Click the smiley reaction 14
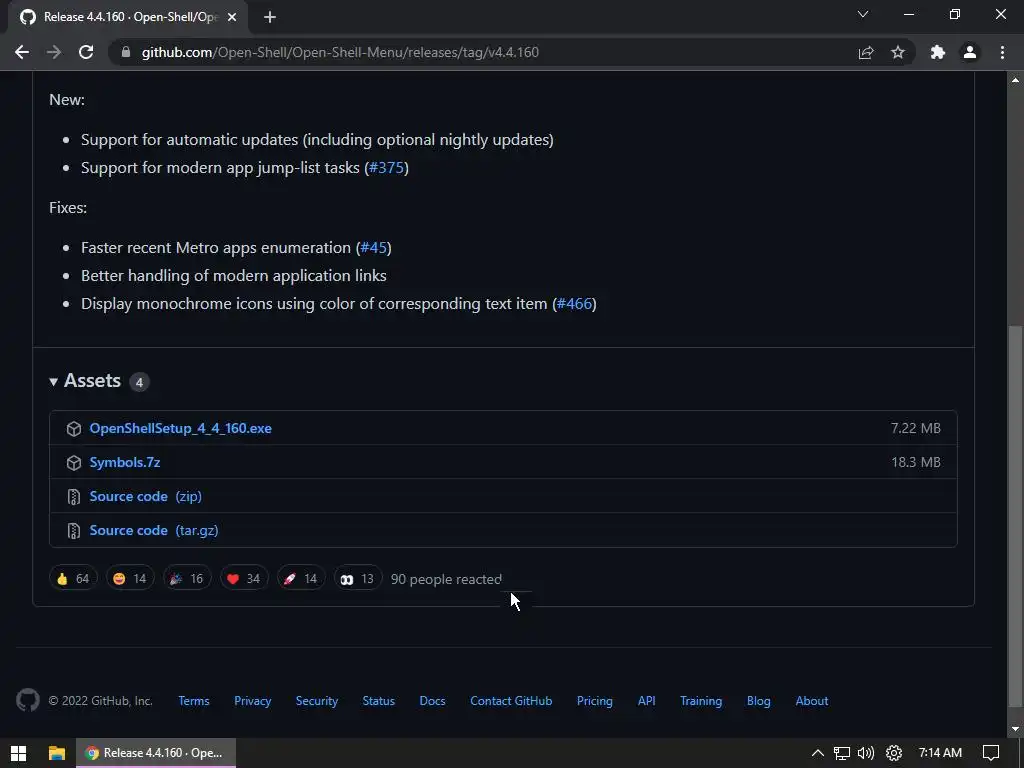 coord(130,579)
